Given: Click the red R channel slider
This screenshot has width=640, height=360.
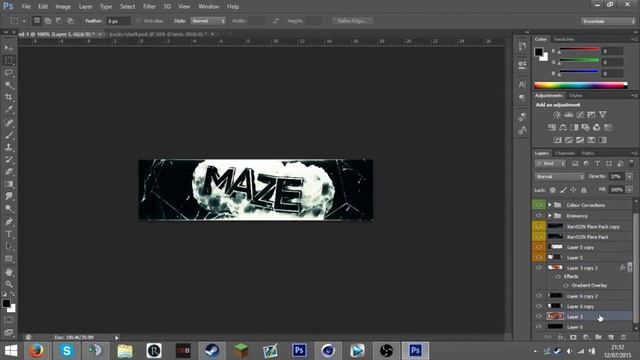Looking at the screenshot, I should 579,50.
